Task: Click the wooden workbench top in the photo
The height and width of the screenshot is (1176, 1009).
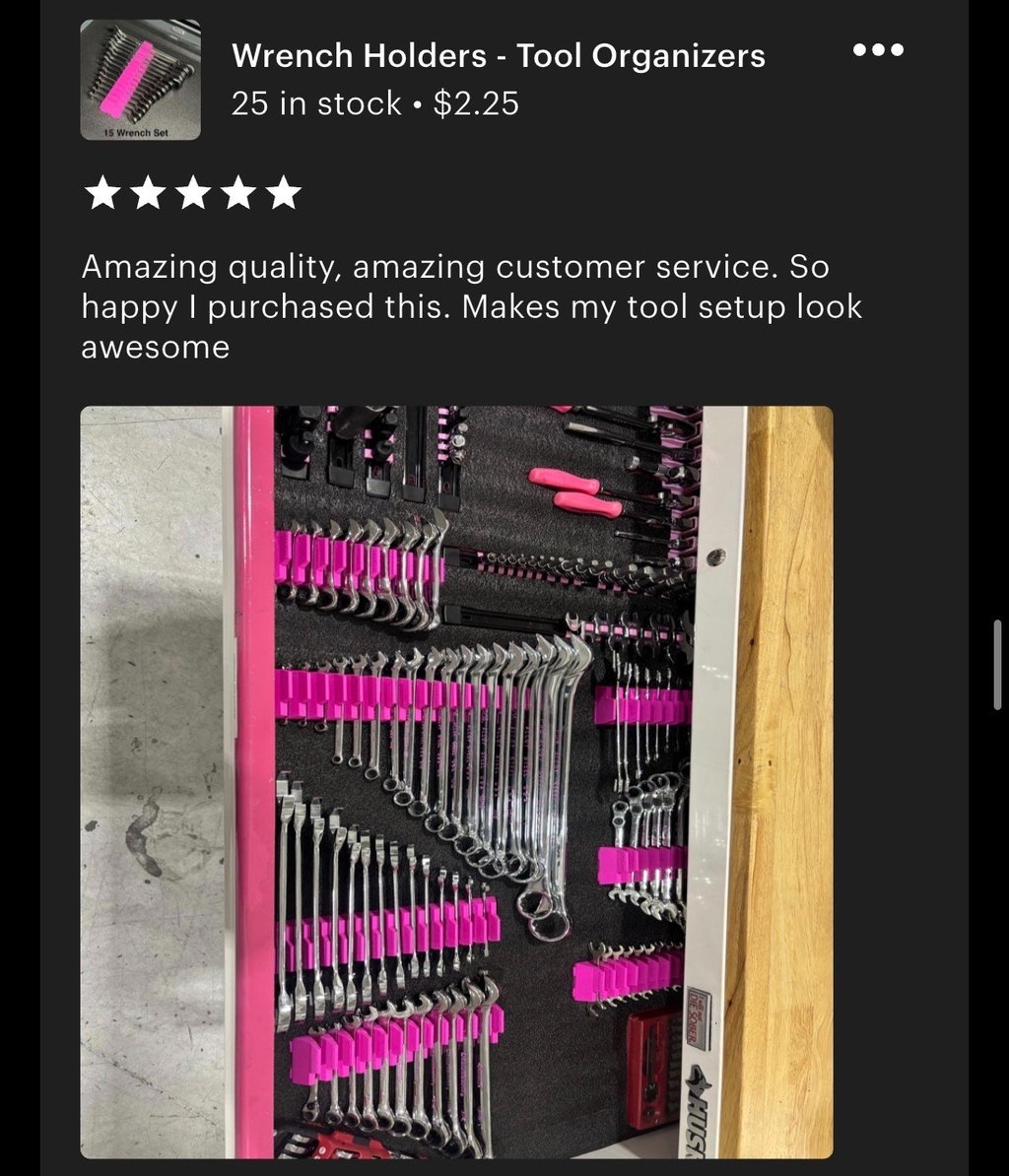Action: [784, 782]
